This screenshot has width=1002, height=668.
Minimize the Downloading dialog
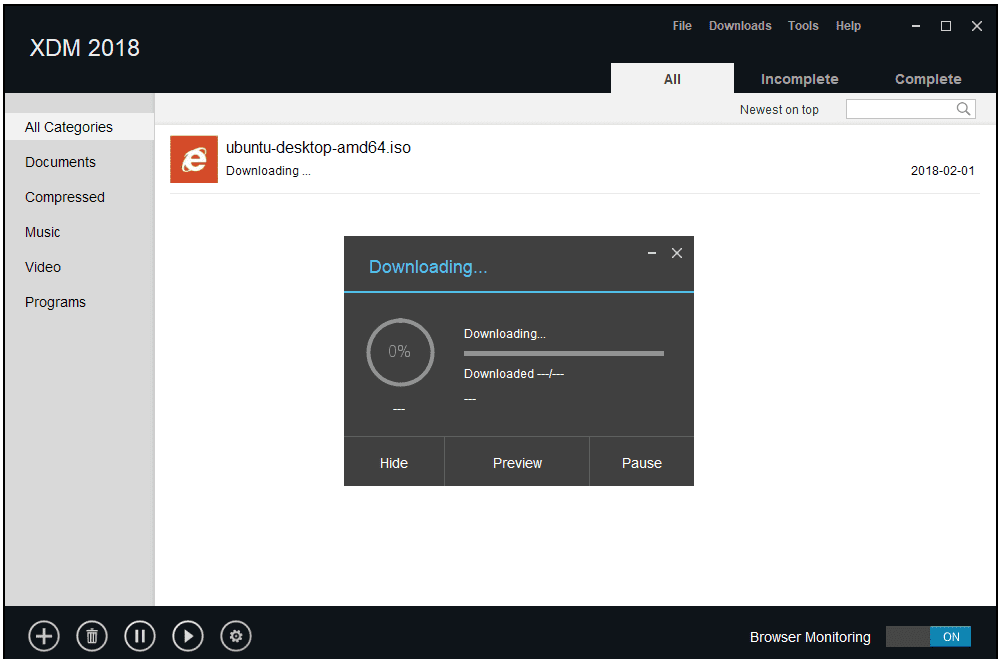click(652, 254)
